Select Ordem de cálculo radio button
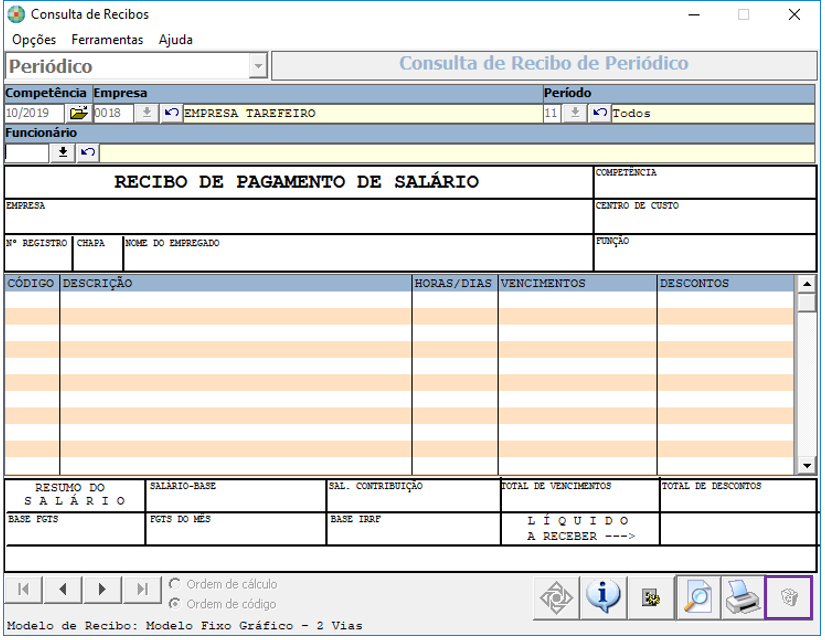 point(175,584)
